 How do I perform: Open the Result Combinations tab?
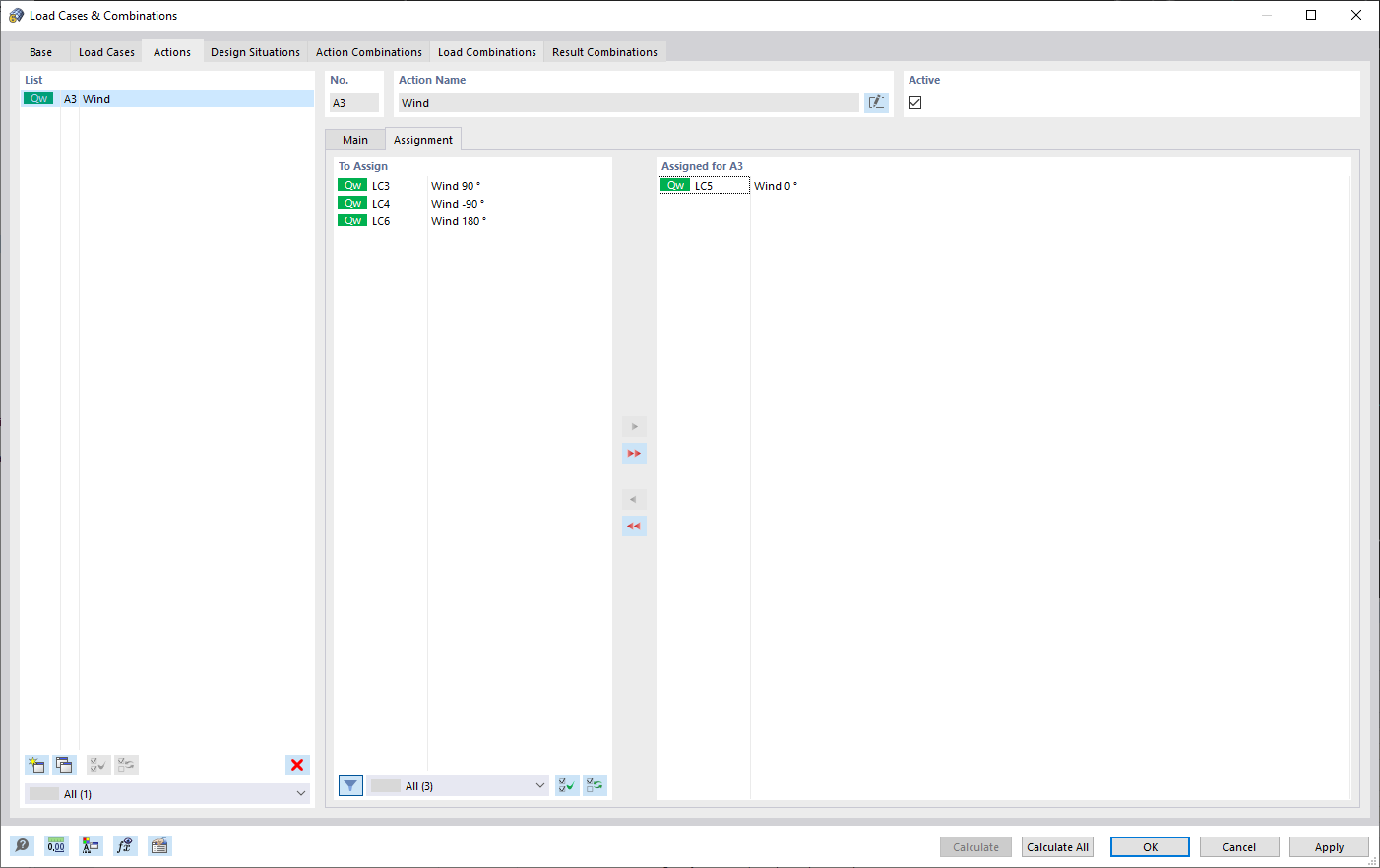[x=604, y=52]
